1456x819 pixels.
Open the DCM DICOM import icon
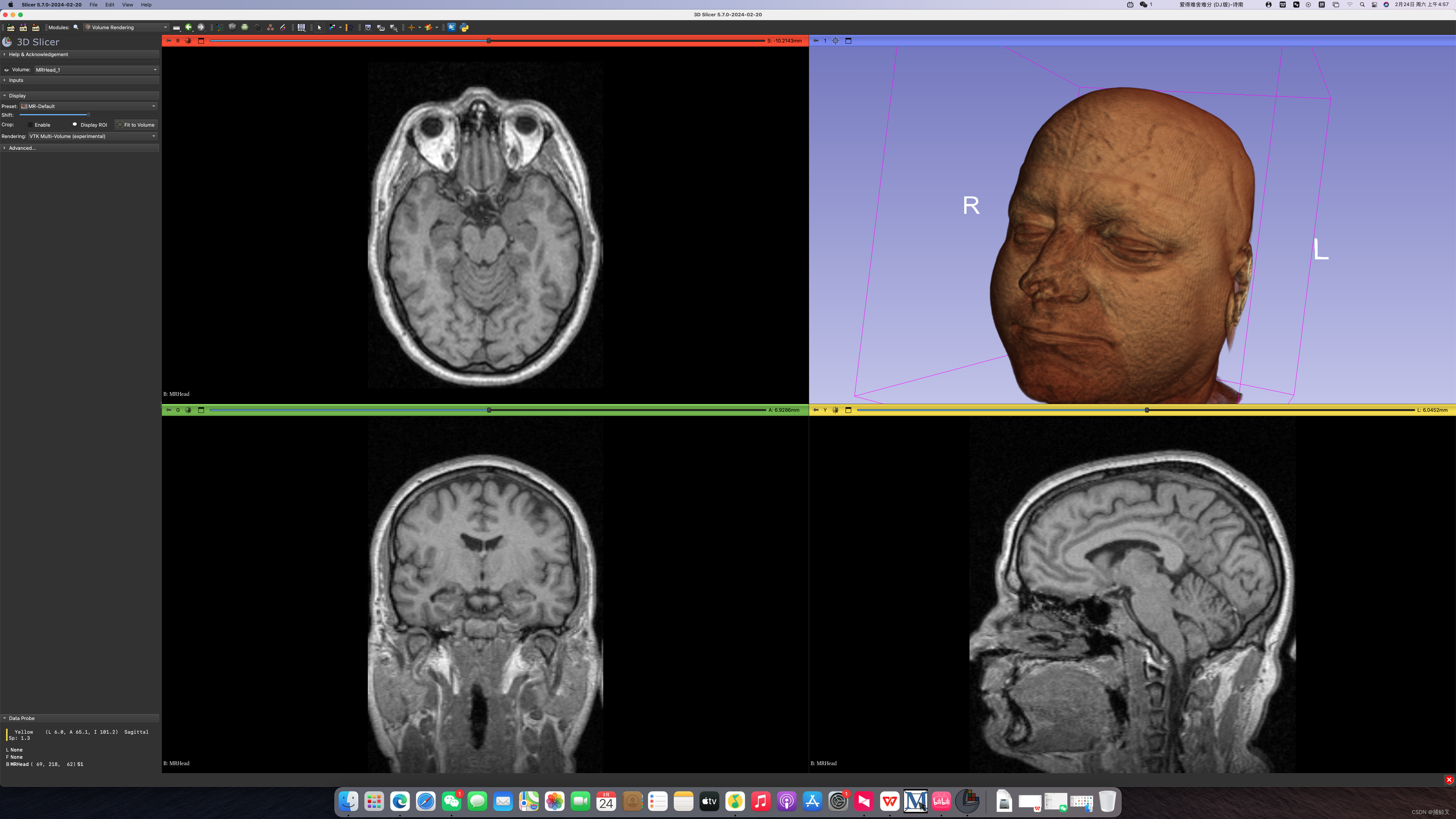(23, 27)
